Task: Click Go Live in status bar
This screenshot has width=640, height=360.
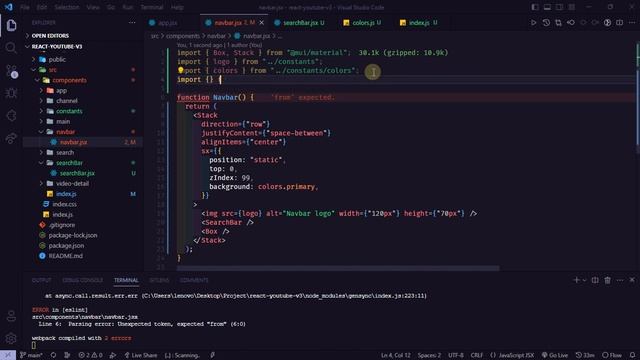Action: pyautogui.click(x=555, y=355)
